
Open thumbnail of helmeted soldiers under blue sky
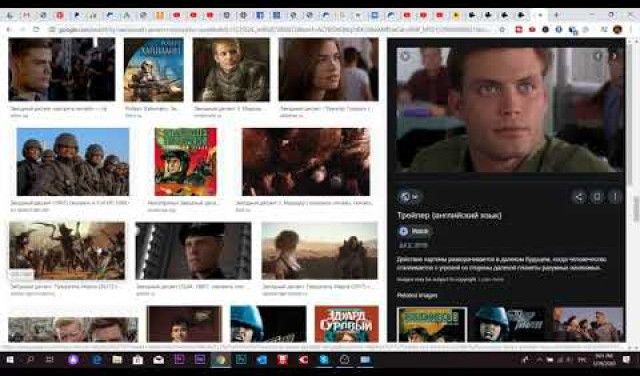click(73, 162)
